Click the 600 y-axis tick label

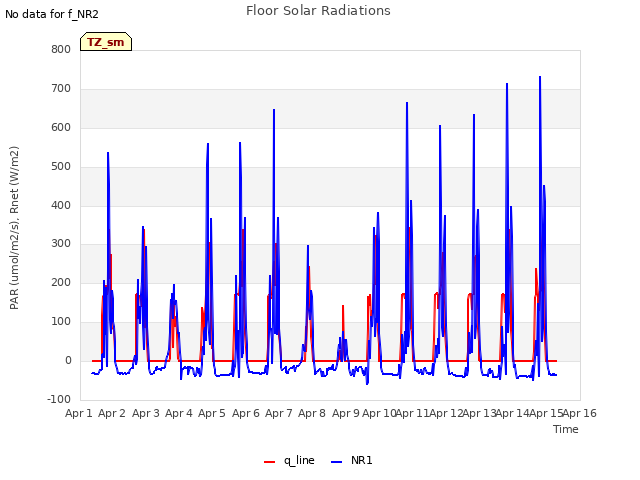click(x=61, y=128)
